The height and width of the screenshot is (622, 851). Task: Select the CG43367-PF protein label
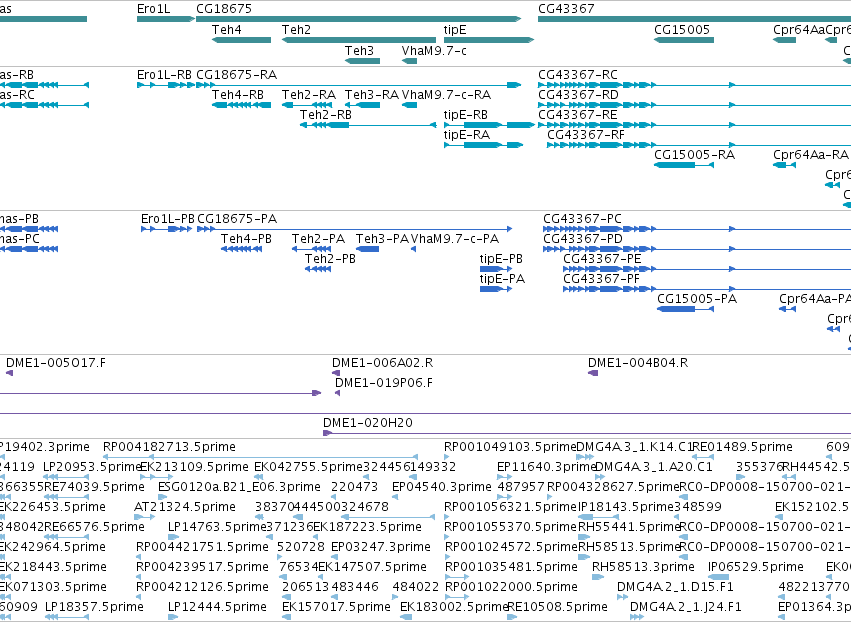pyautogui.click(x=602, y=280)
